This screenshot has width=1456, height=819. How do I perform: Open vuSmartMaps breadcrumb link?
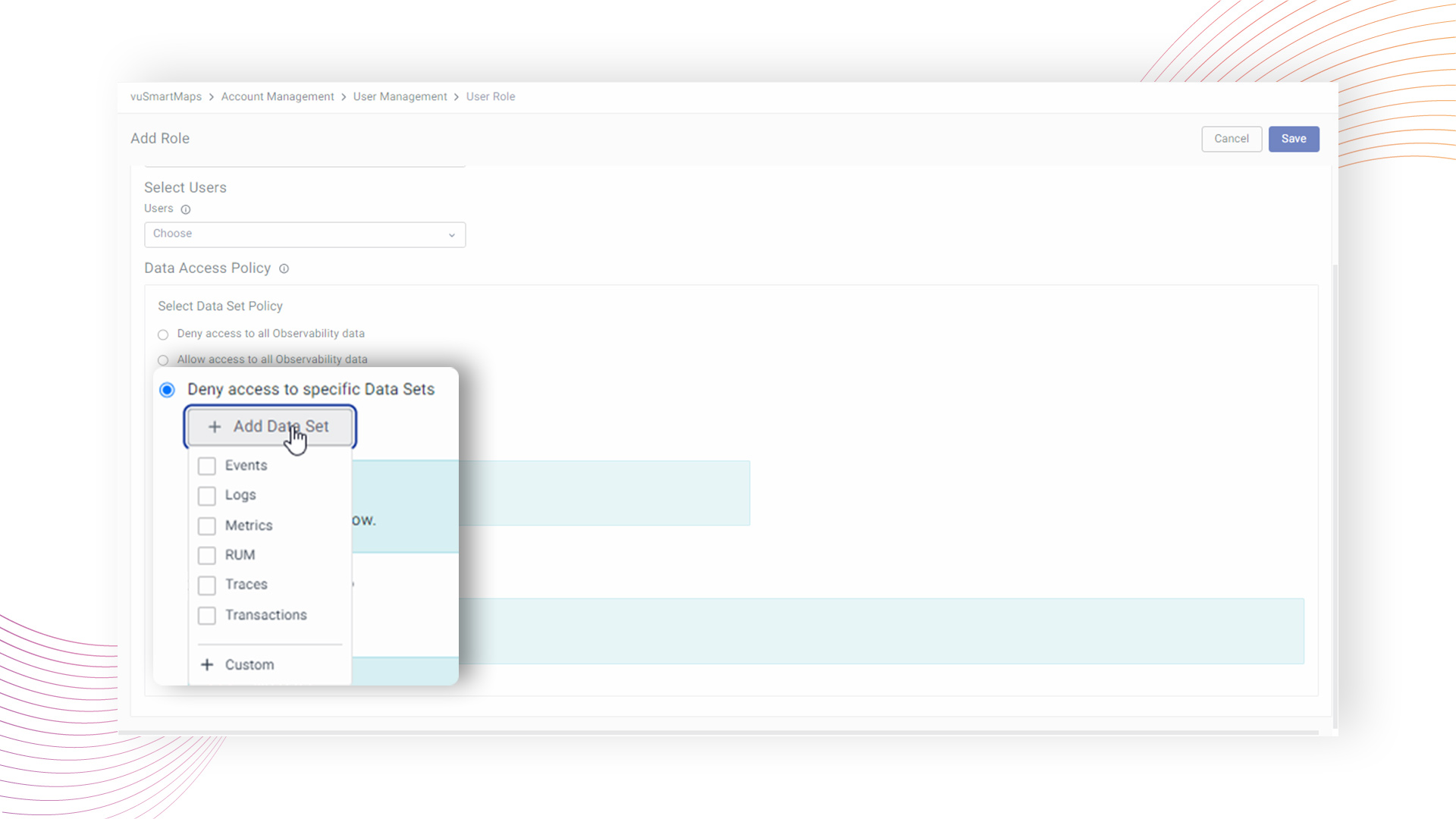(166, 97)
